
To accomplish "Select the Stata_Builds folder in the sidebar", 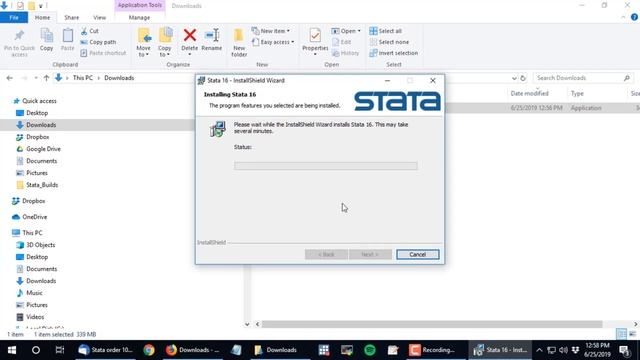I will [42, 185].
